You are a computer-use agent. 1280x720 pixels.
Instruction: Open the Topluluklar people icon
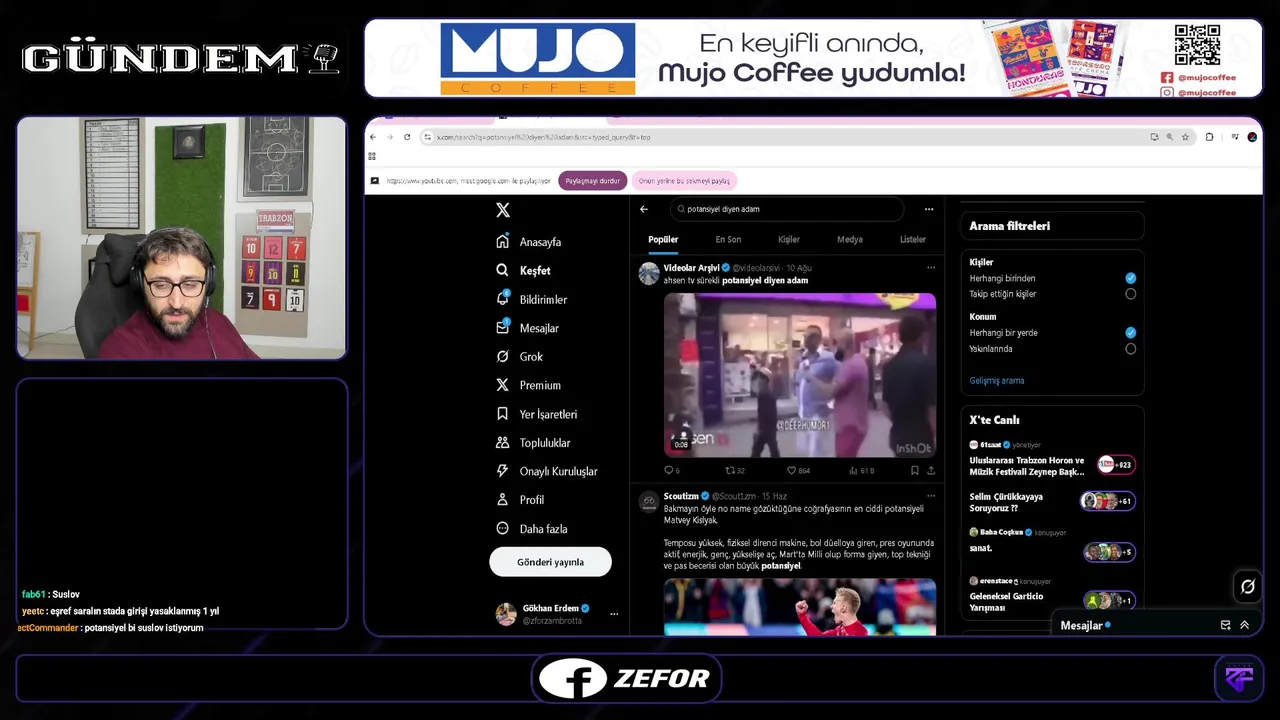[x=503, y=442]
